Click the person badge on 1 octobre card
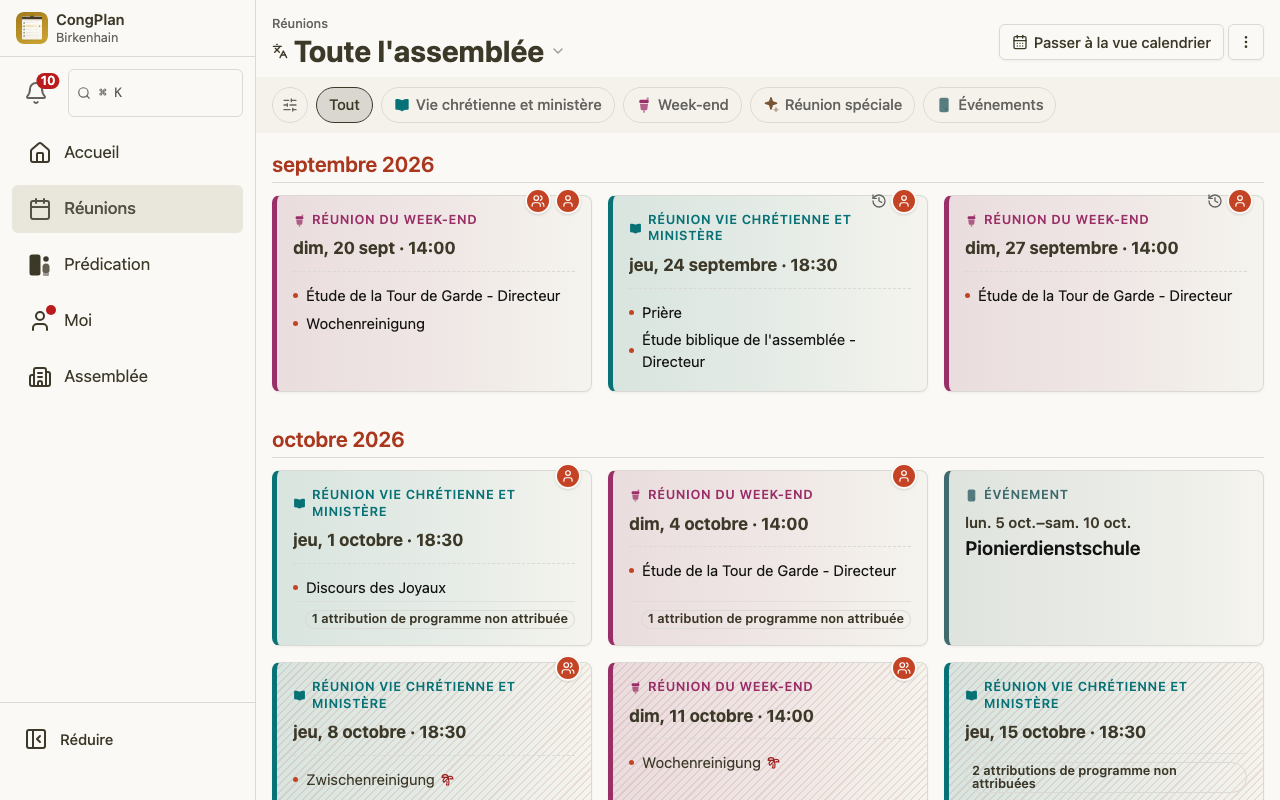The height and width of the screenshot is (800, 1280). [568, 476]
